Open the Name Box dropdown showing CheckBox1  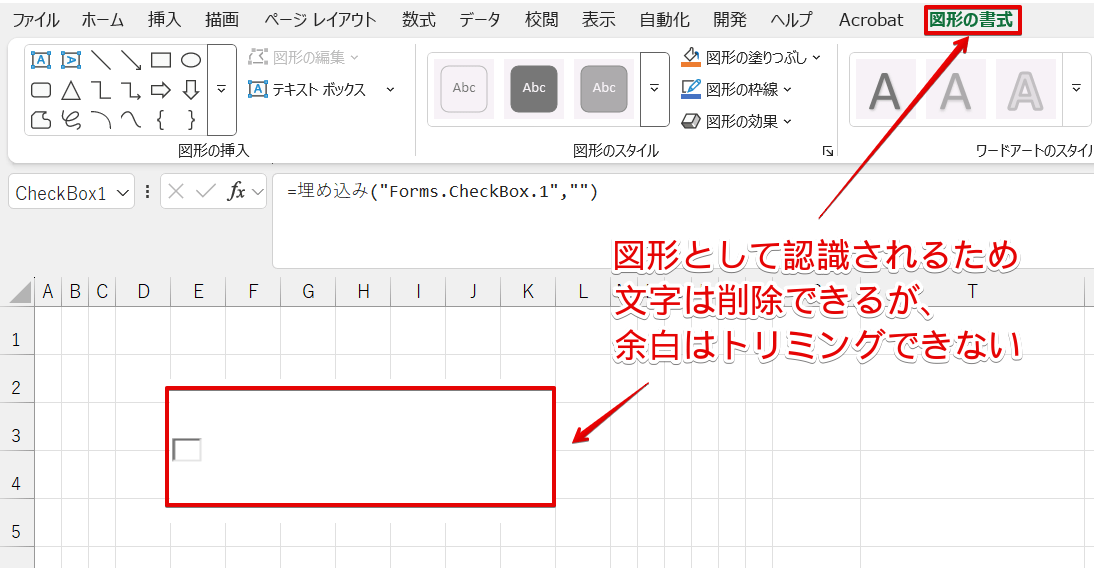click(x=123, y=193)
